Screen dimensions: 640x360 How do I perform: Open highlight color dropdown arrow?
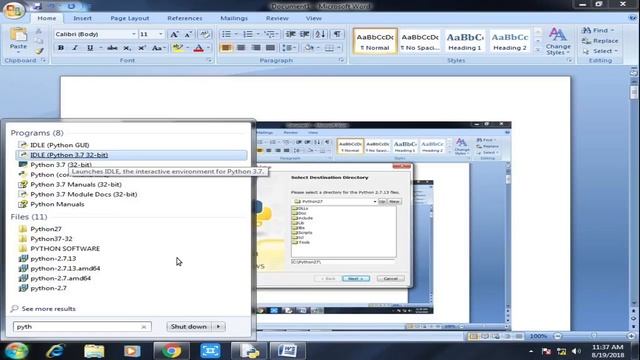(x=187, y=48)
